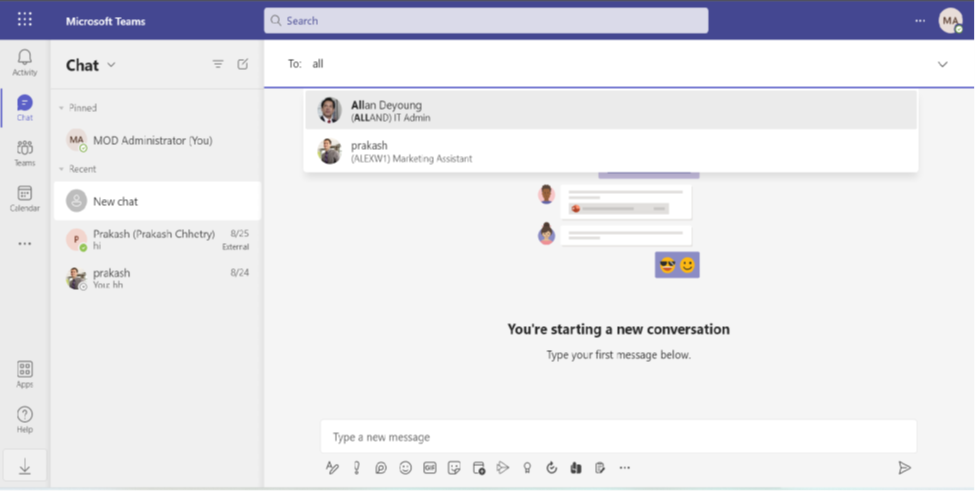Open the Approvals icon
Image resolution: width=975 pixels, height=491 pixels.
pos(552,468)
